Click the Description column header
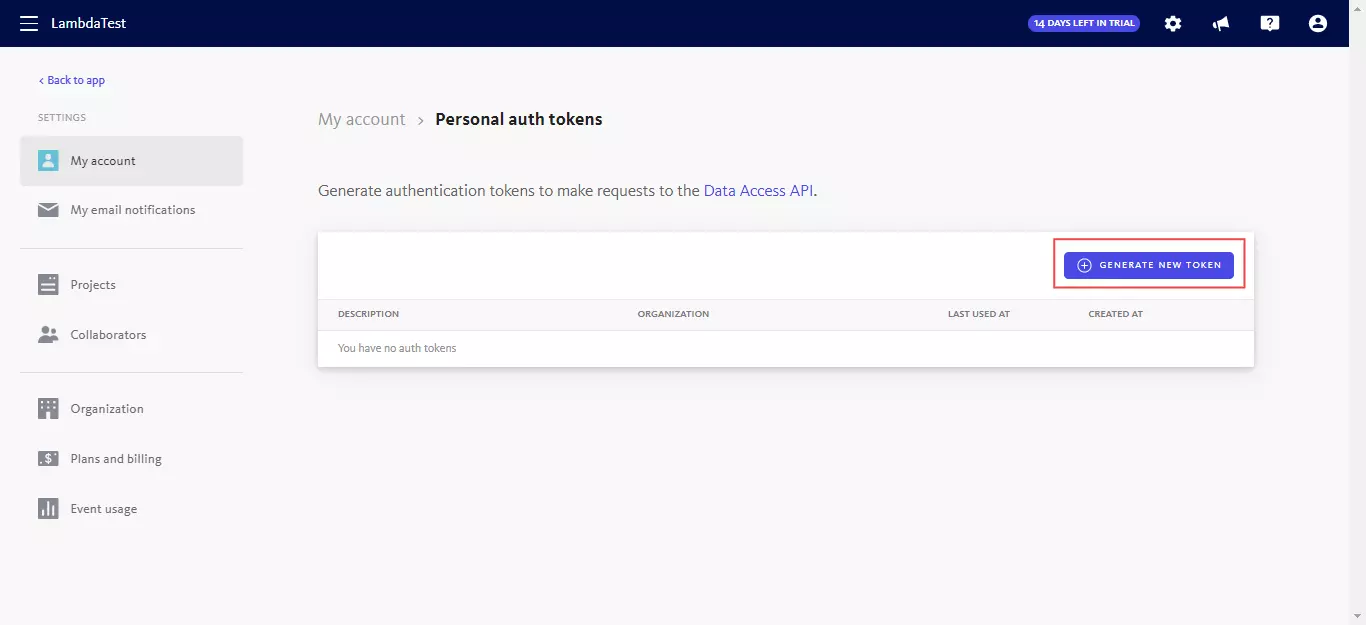Image resolution: width=1366 pixels, height=625 pixels. (x=368, y=314)
